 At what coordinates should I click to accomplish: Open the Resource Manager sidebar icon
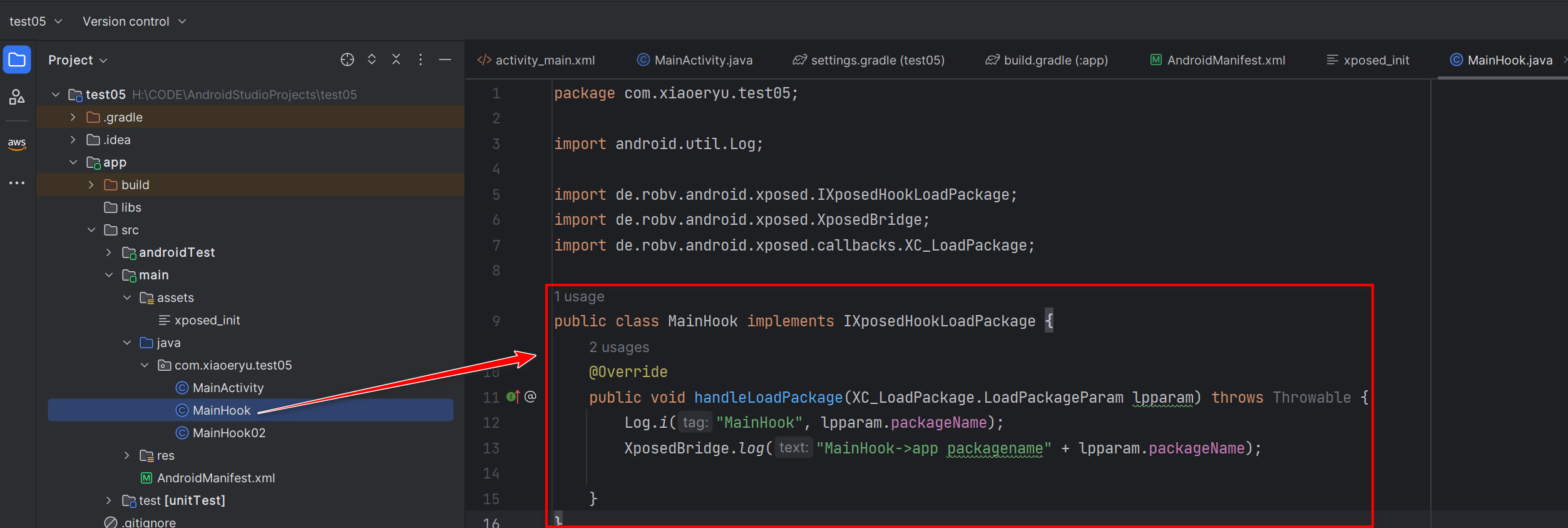[x=17, y=96]
